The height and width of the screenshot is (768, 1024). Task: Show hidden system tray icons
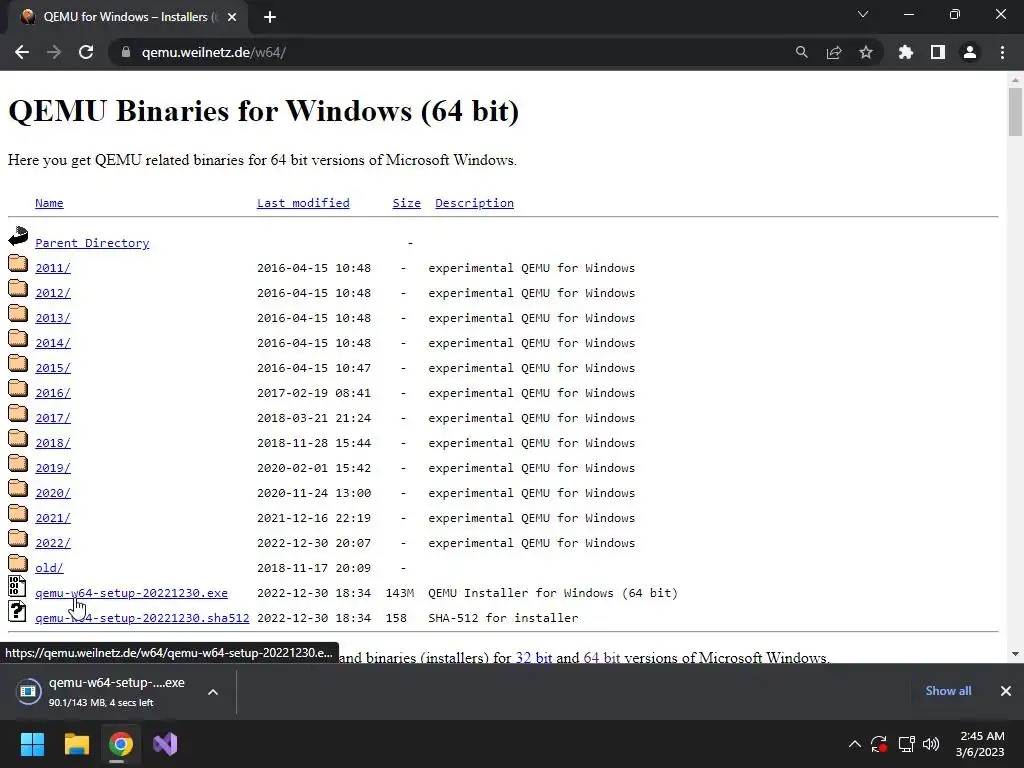854,744
